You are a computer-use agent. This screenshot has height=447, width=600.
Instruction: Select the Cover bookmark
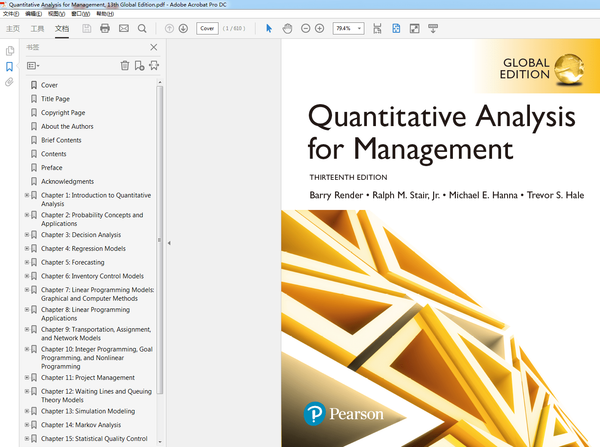click(49, 85)
